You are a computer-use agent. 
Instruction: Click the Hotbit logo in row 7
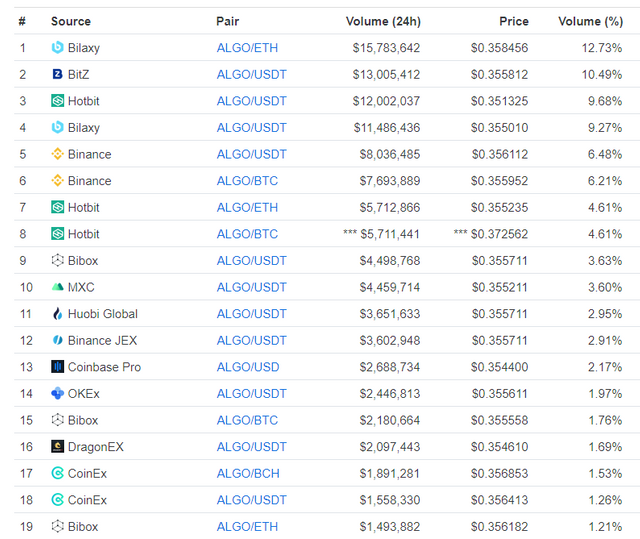(58, 207)
